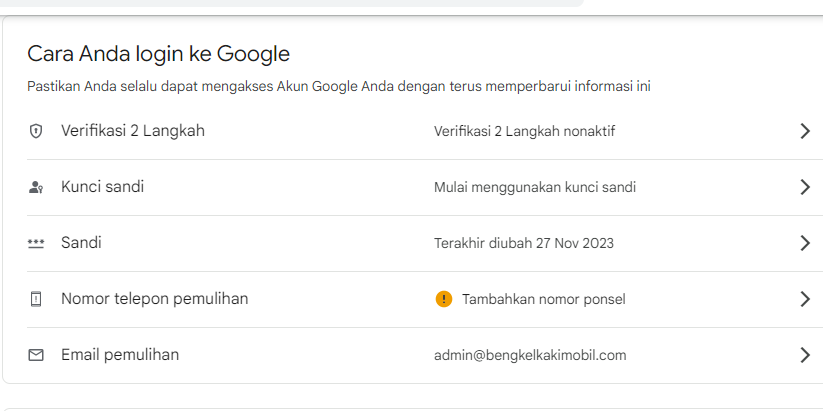Viewport: 823px width, 411px height.
Task: Click the admin@bengkelkakimobil.com recovery email
Action: tap(530, 355)
